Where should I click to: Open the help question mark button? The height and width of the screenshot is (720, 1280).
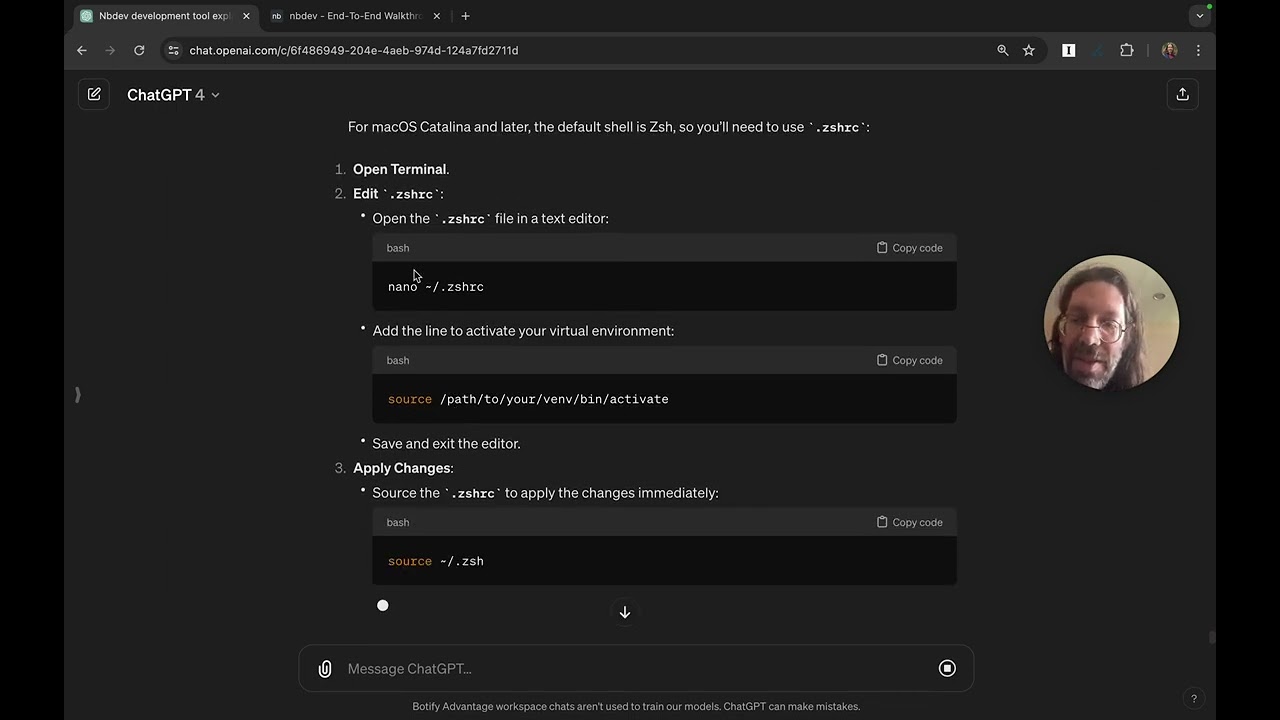click(1193, 699)
